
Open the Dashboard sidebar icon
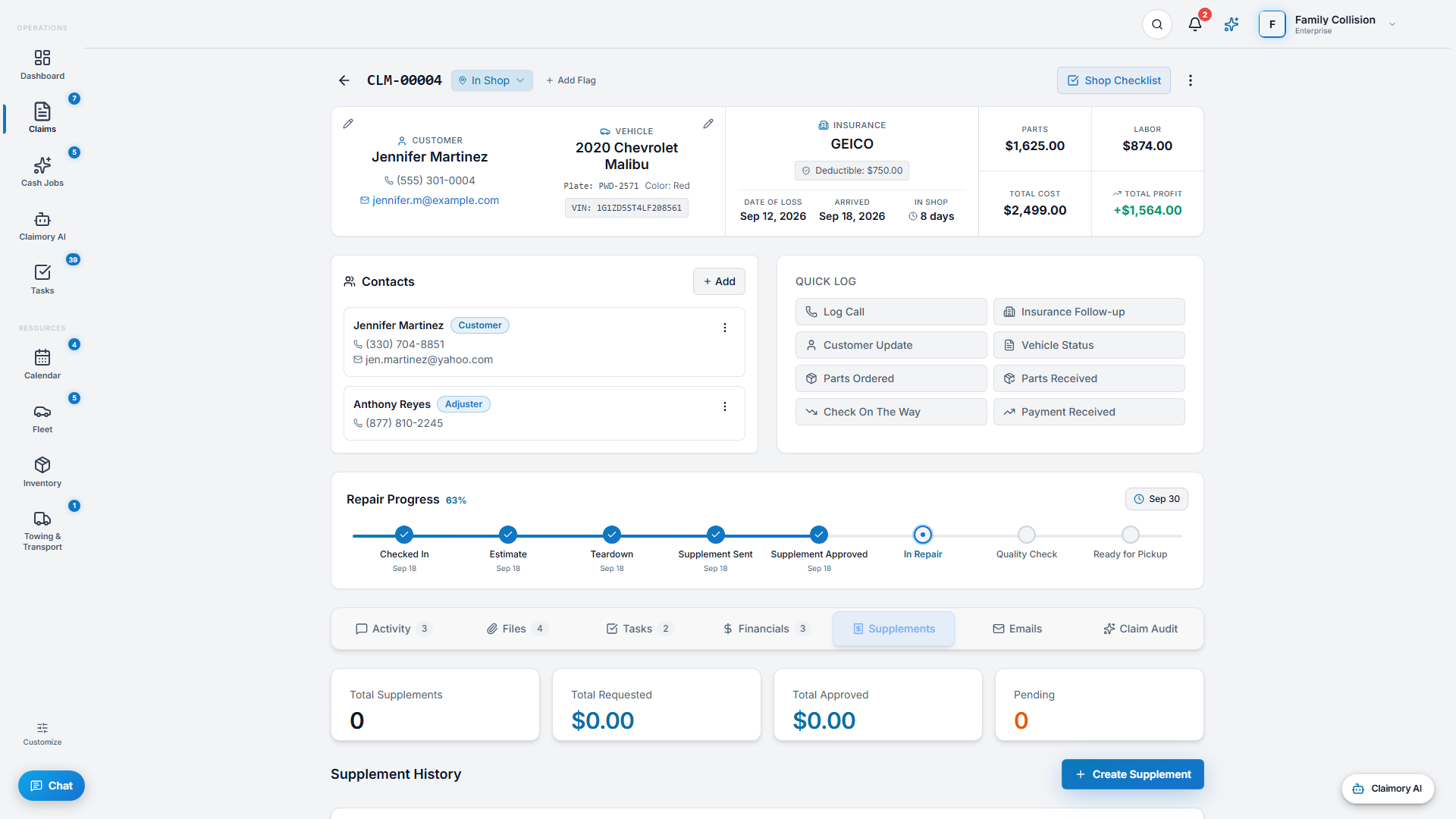point(42,64)
